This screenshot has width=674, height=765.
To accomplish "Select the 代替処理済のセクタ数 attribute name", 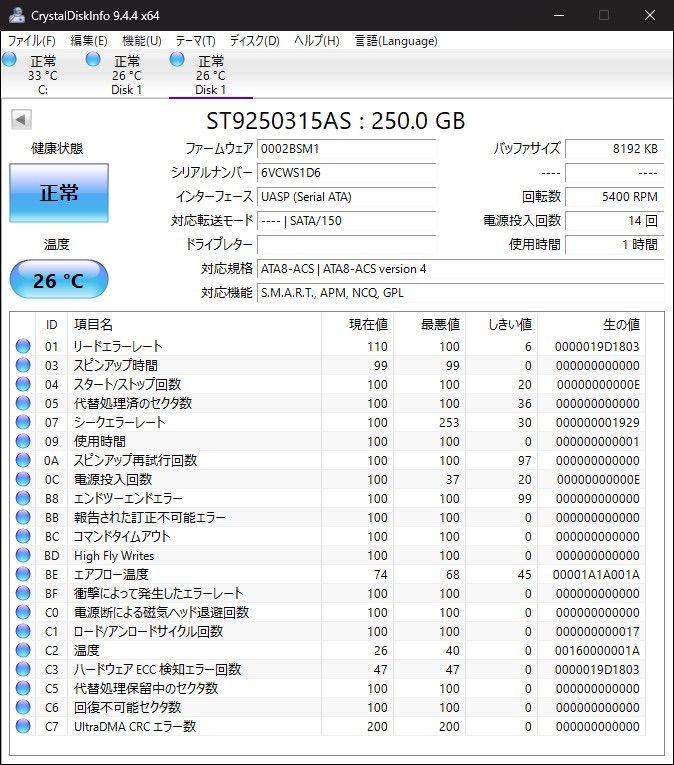I will coord(133,403).
